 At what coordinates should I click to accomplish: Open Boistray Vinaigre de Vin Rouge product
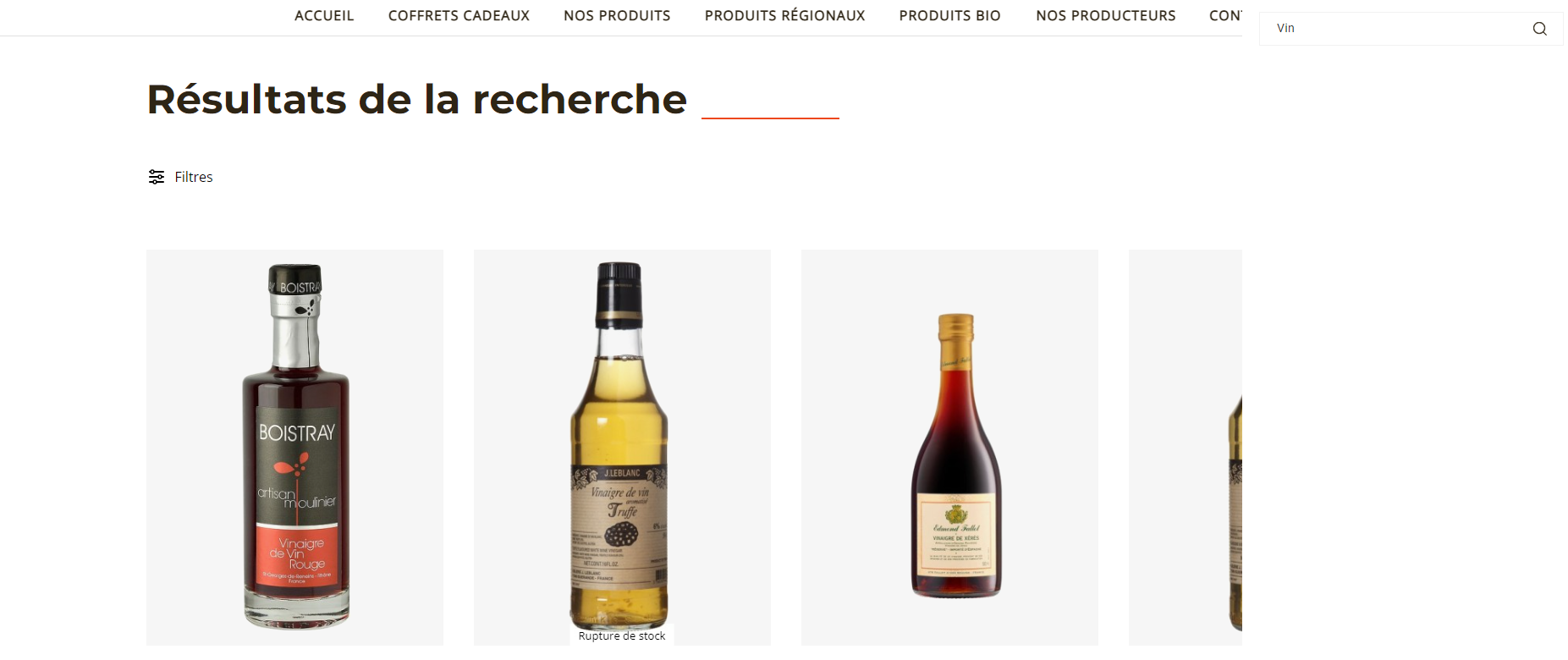point(294,448)
